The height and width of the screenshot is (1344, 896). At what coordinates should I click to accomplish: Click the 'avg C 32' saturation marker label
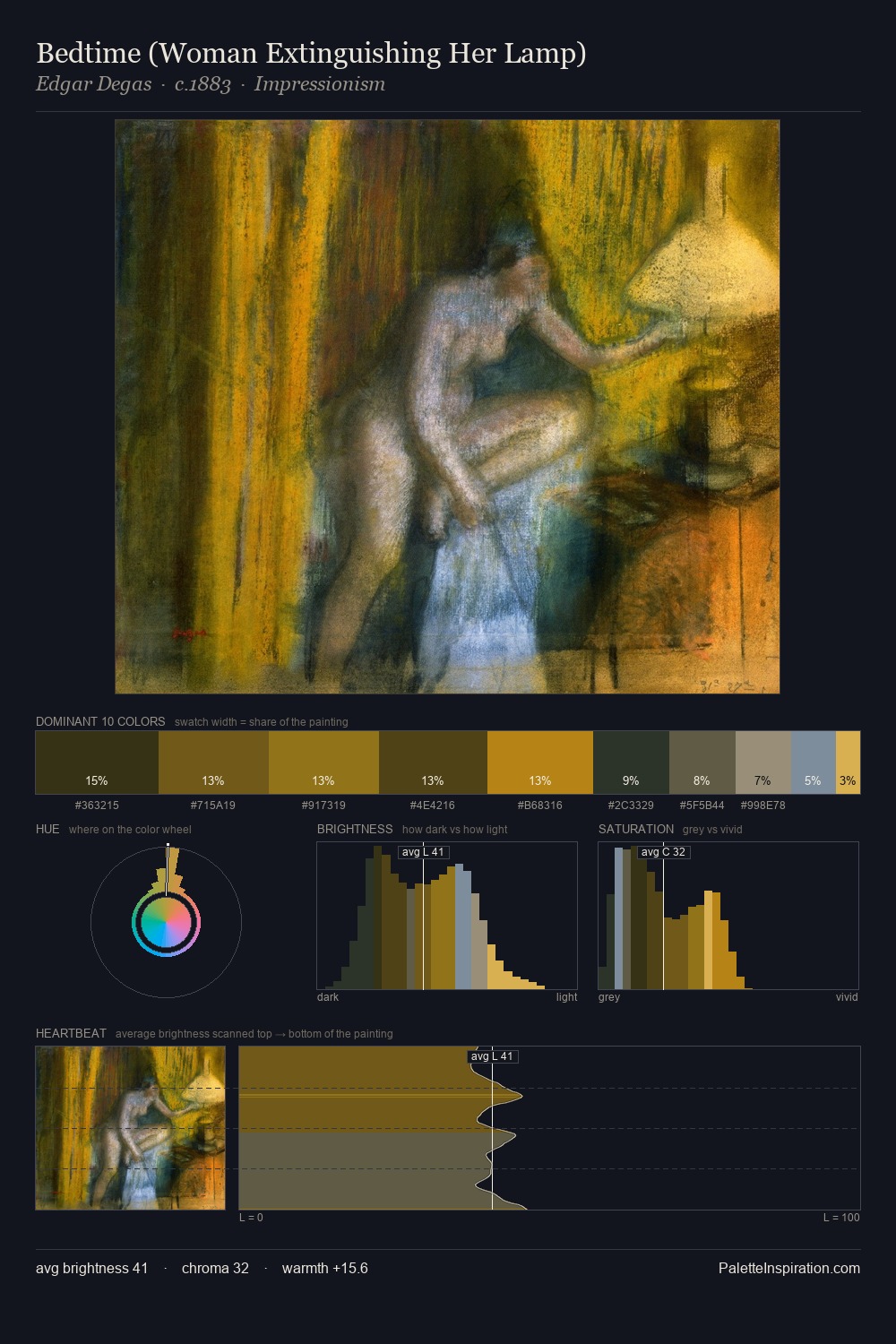tap(664, 852)
